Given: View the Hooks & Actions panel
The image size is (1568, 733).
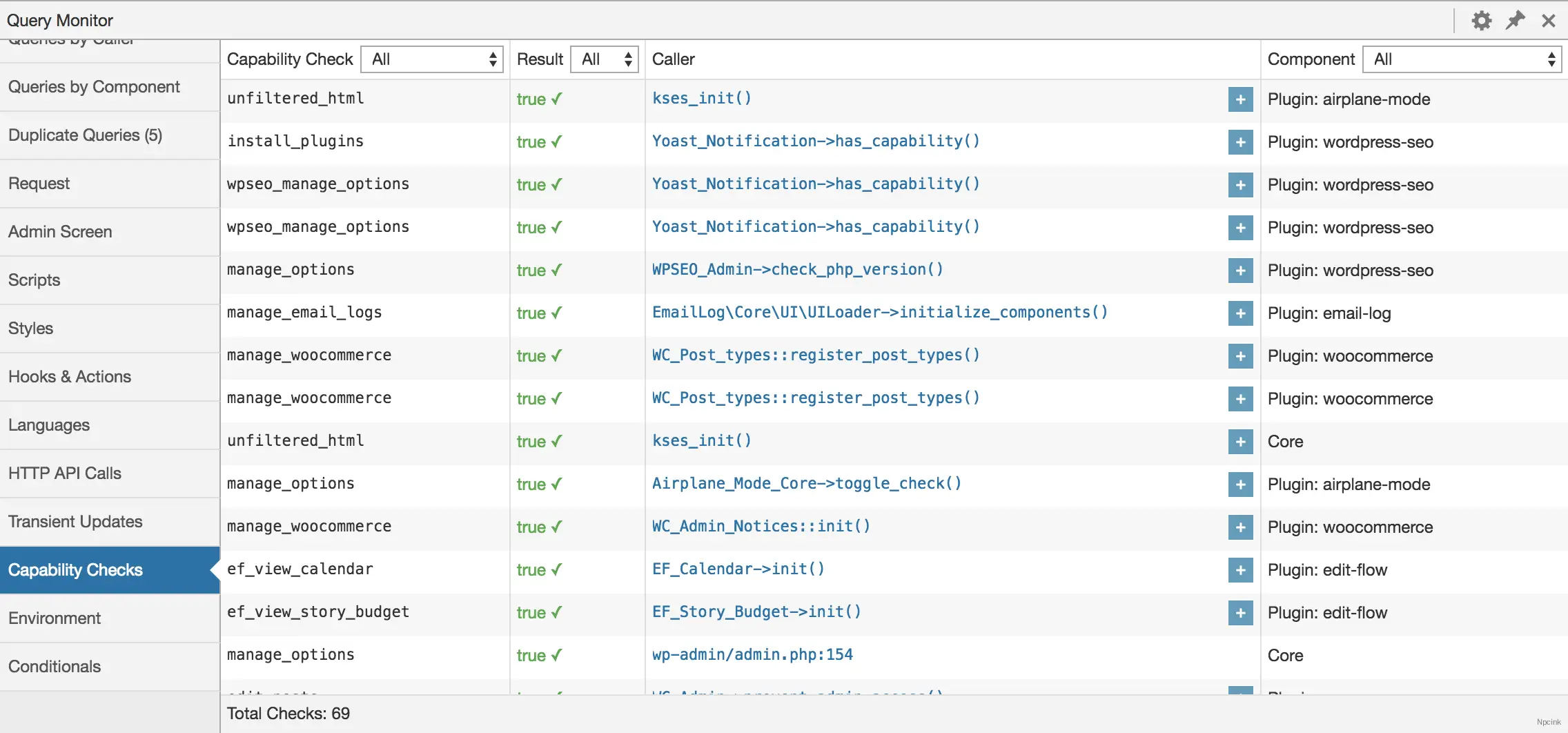Looking at the screenshot, I should [x=70, y=377].
